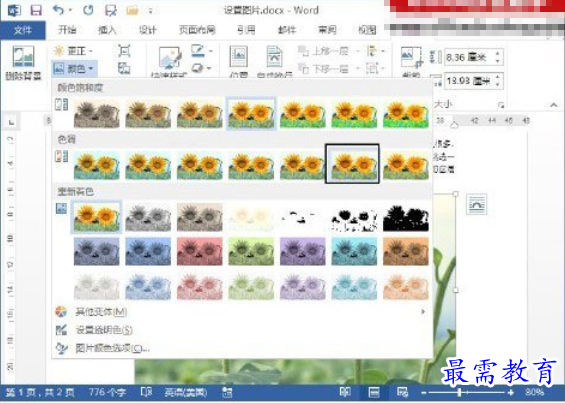Select the dark green recolor thumbnail

pos(251,252)
